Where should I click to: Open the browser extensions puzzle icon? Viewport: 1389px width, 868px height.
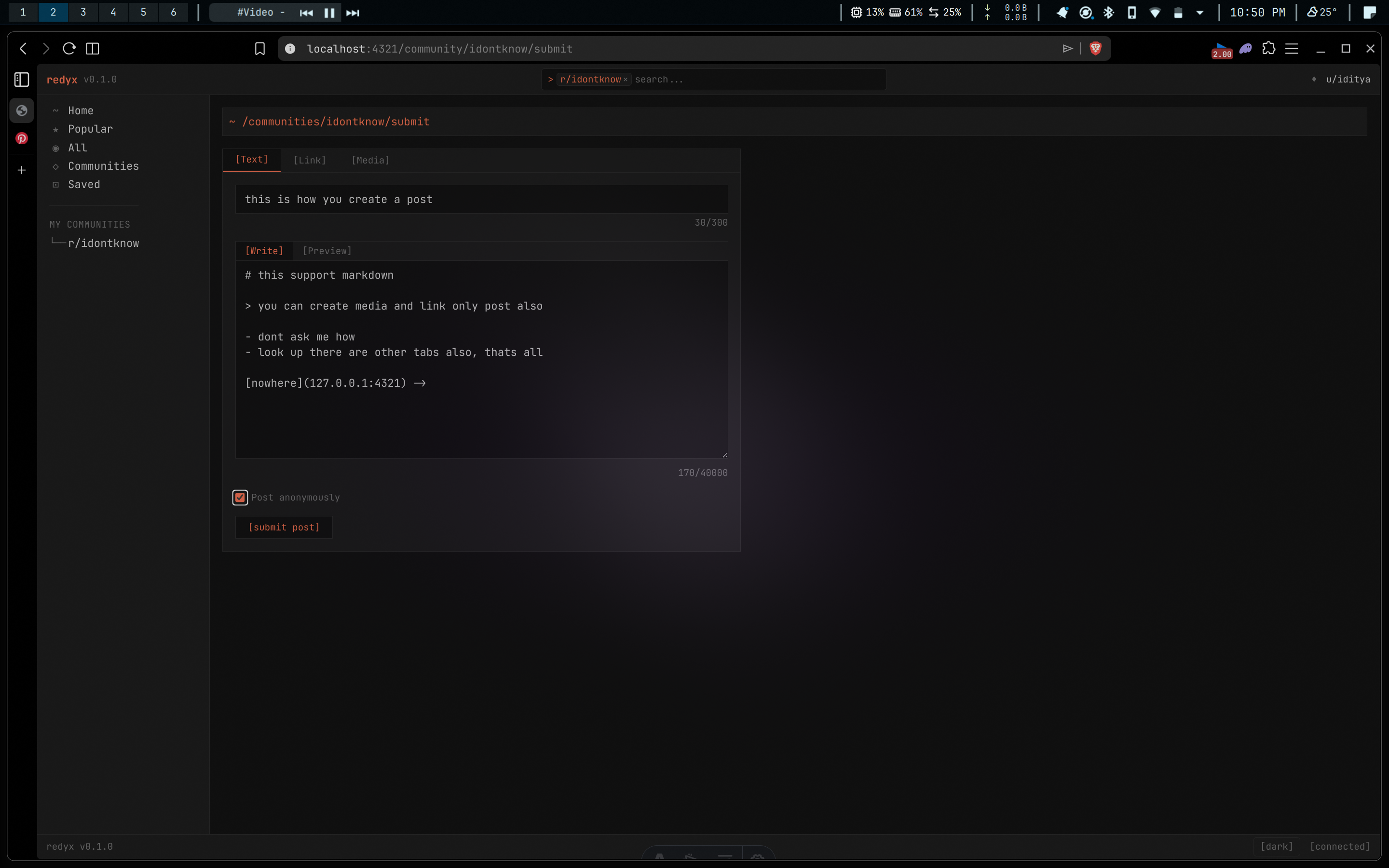[1268, 49]
